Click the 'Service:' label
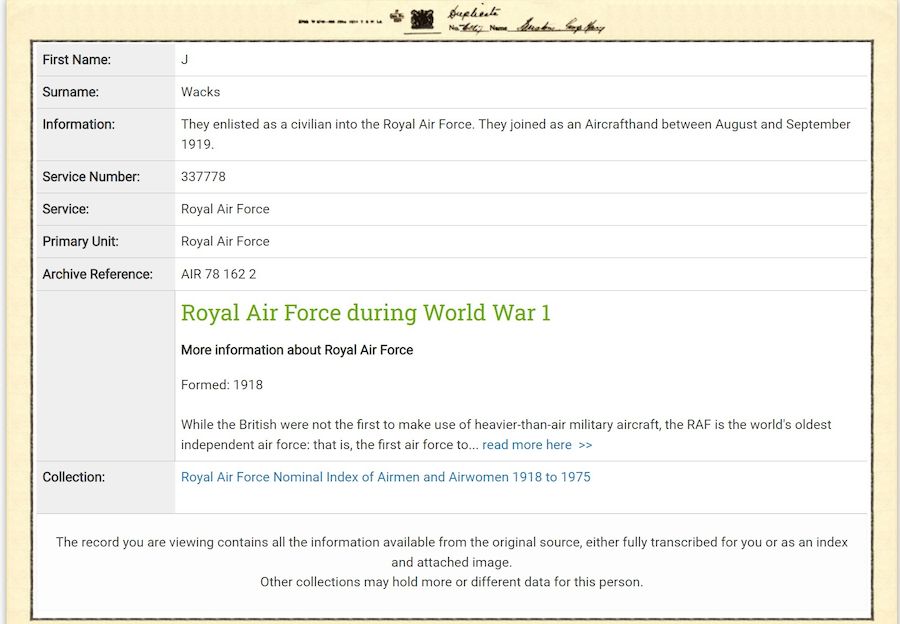This screenshot has height=624, width=900. point(65,209)
